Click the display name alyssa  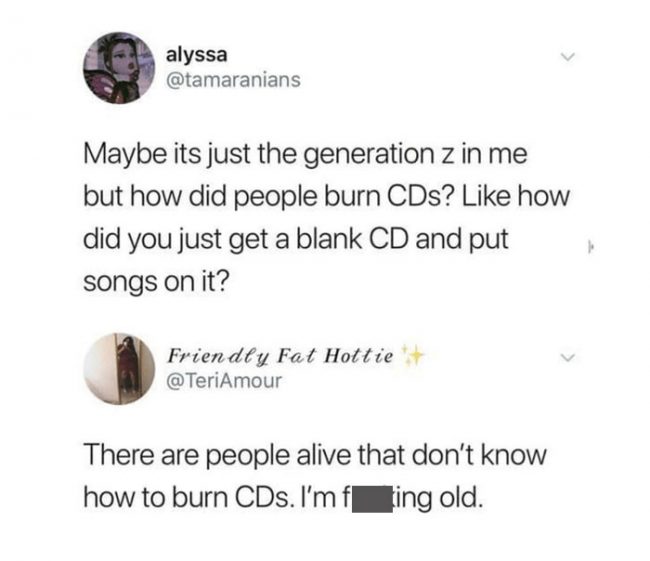click(197, 54)
